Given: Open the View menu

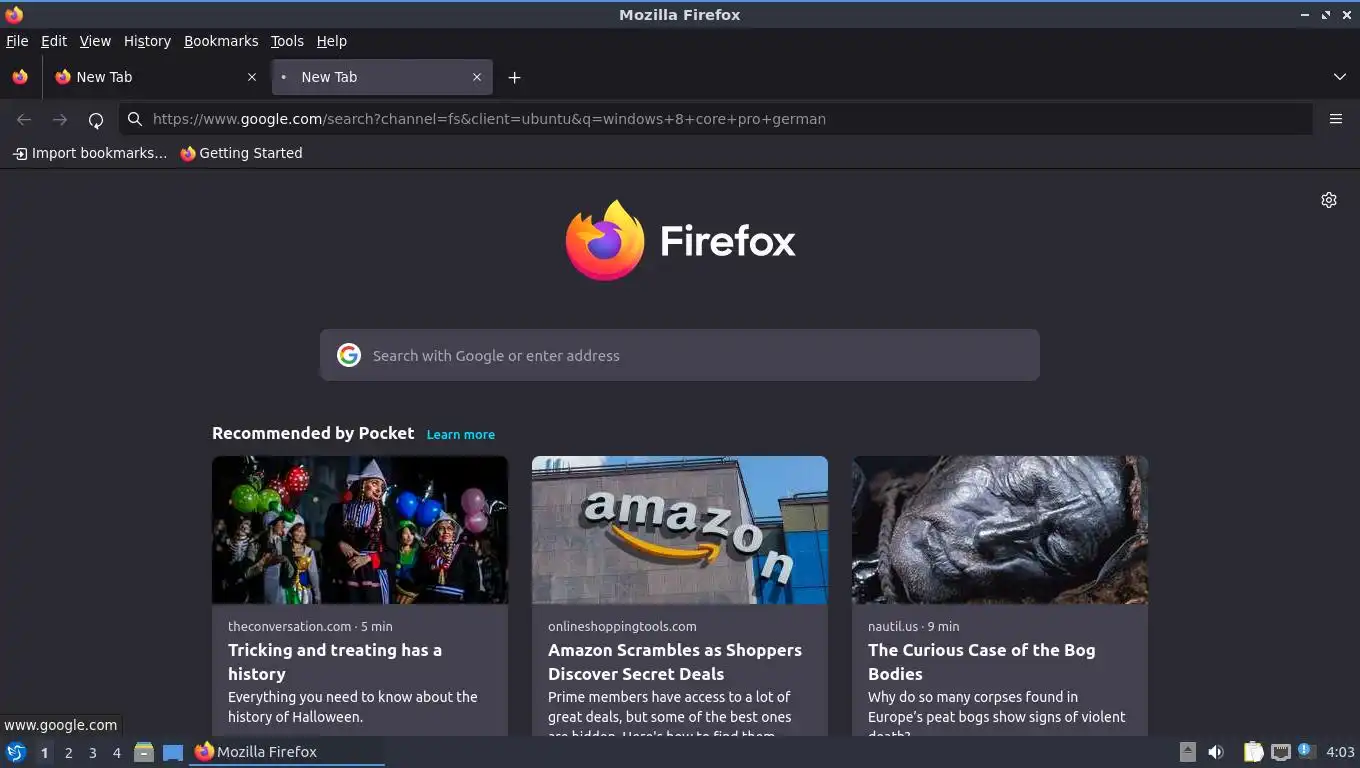Looking at the screenshot, I should pyautogui.click(x=95, y=41).
